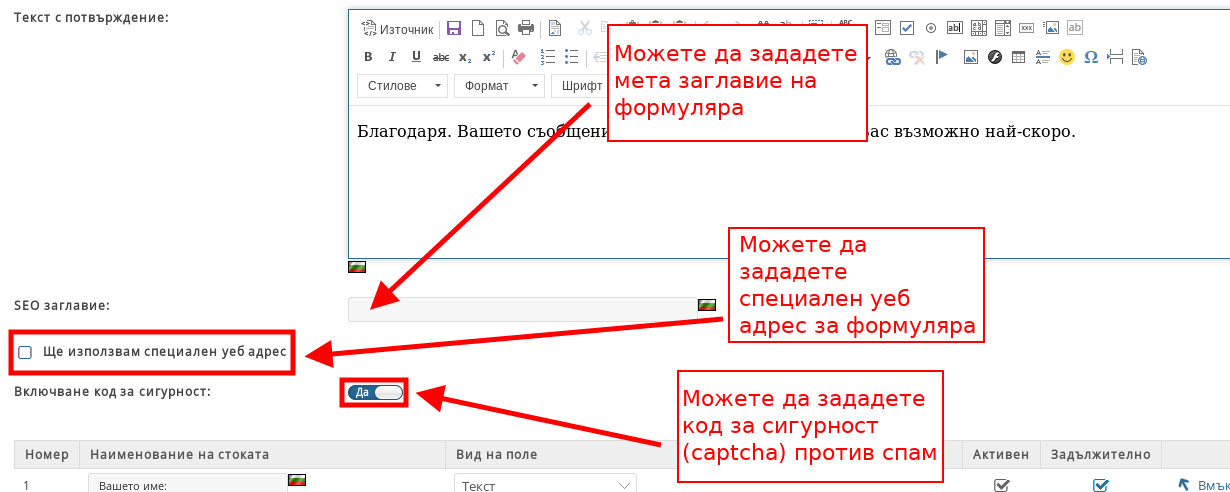Toggle bold formatting

point(368,57)
